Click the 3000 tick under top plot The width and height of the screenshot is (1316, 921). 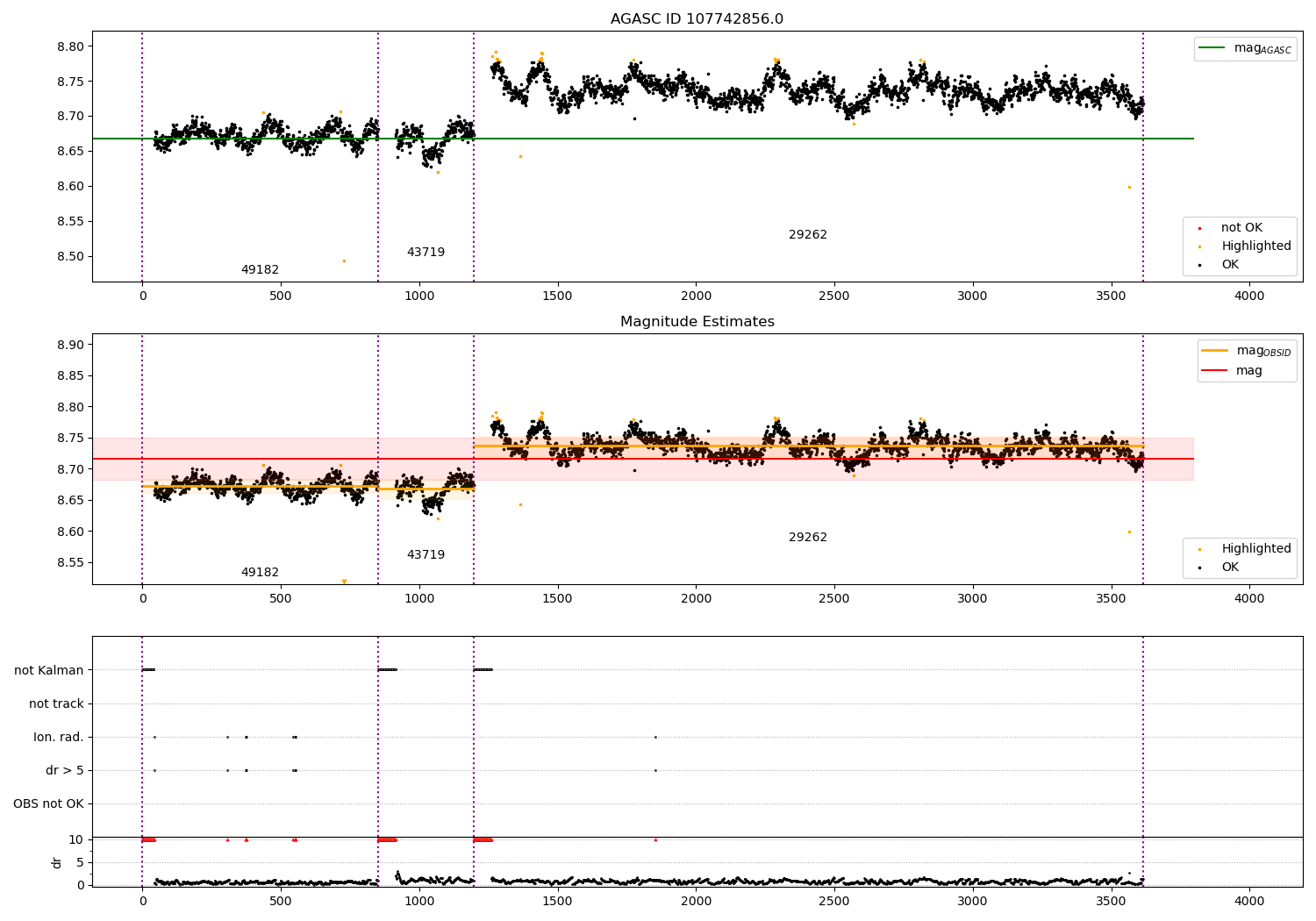[x=973, y=296]
